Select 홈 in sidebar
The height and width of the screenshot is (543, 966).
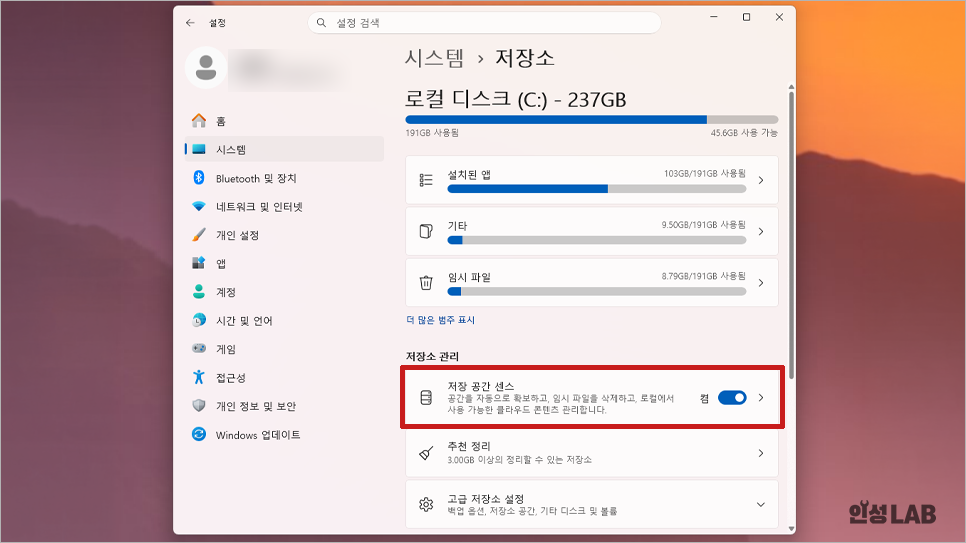[x=285, y=121]
